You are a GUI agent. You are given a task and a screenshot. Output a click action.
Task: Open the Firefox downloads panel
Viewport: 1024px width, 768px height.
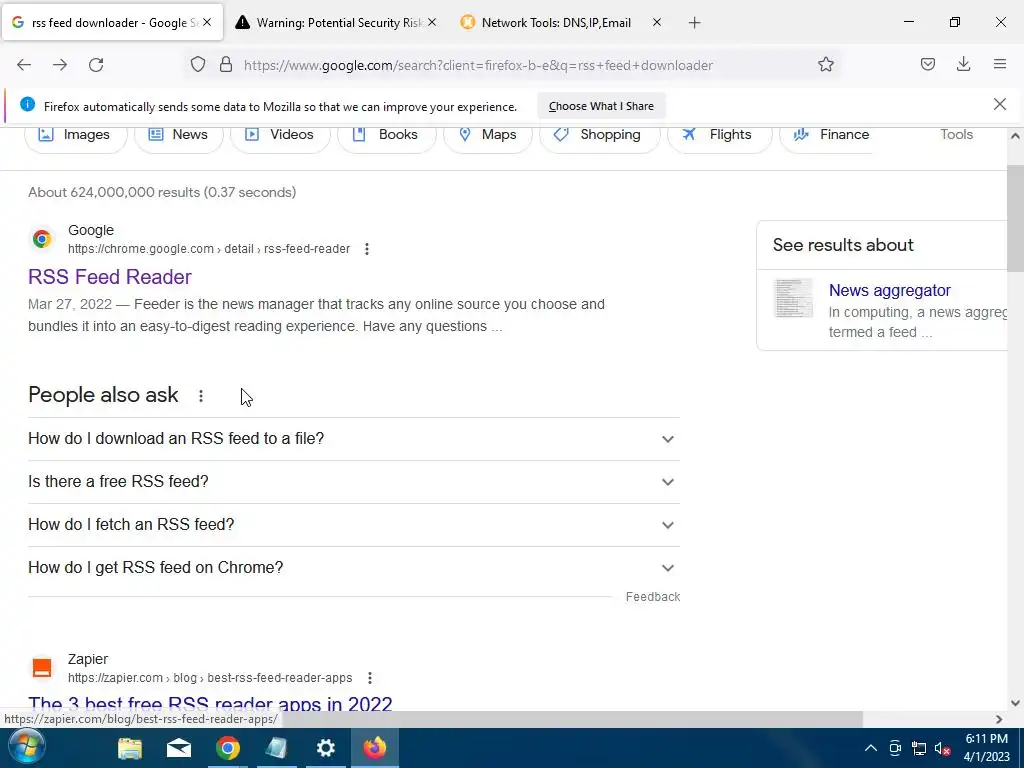[x=963, y=65]
